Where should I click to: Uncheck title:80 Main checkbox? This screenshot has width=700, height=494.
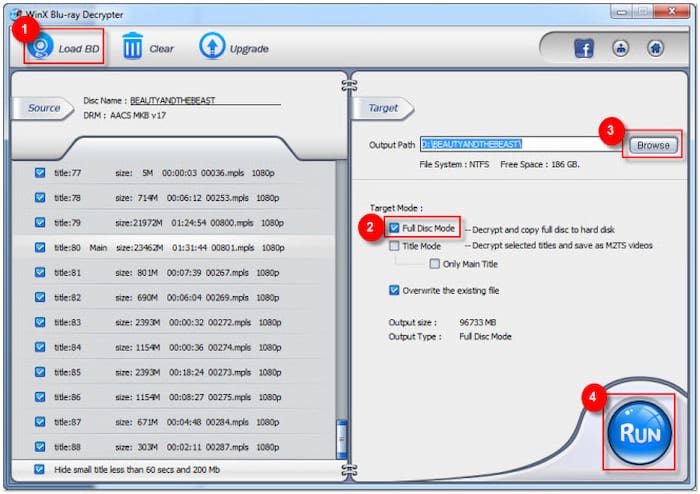(40, 247)
